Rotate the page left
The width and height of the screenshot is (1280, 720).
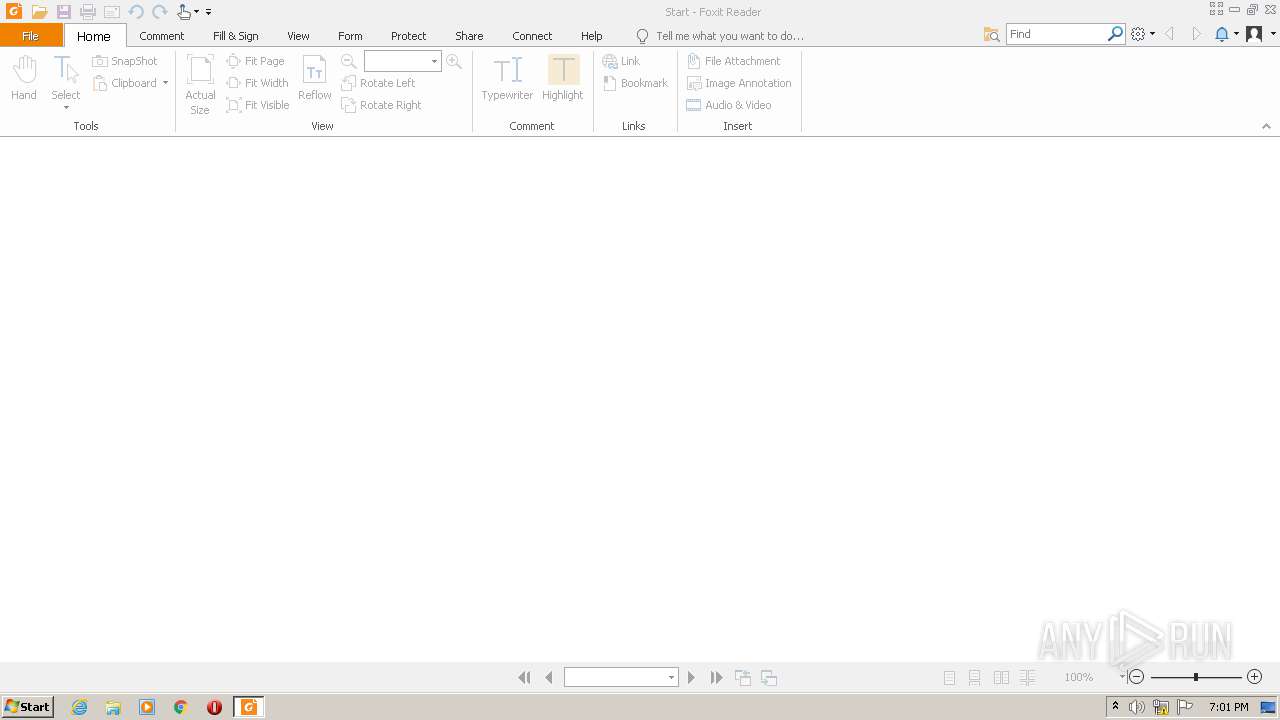tap(378, 83)
